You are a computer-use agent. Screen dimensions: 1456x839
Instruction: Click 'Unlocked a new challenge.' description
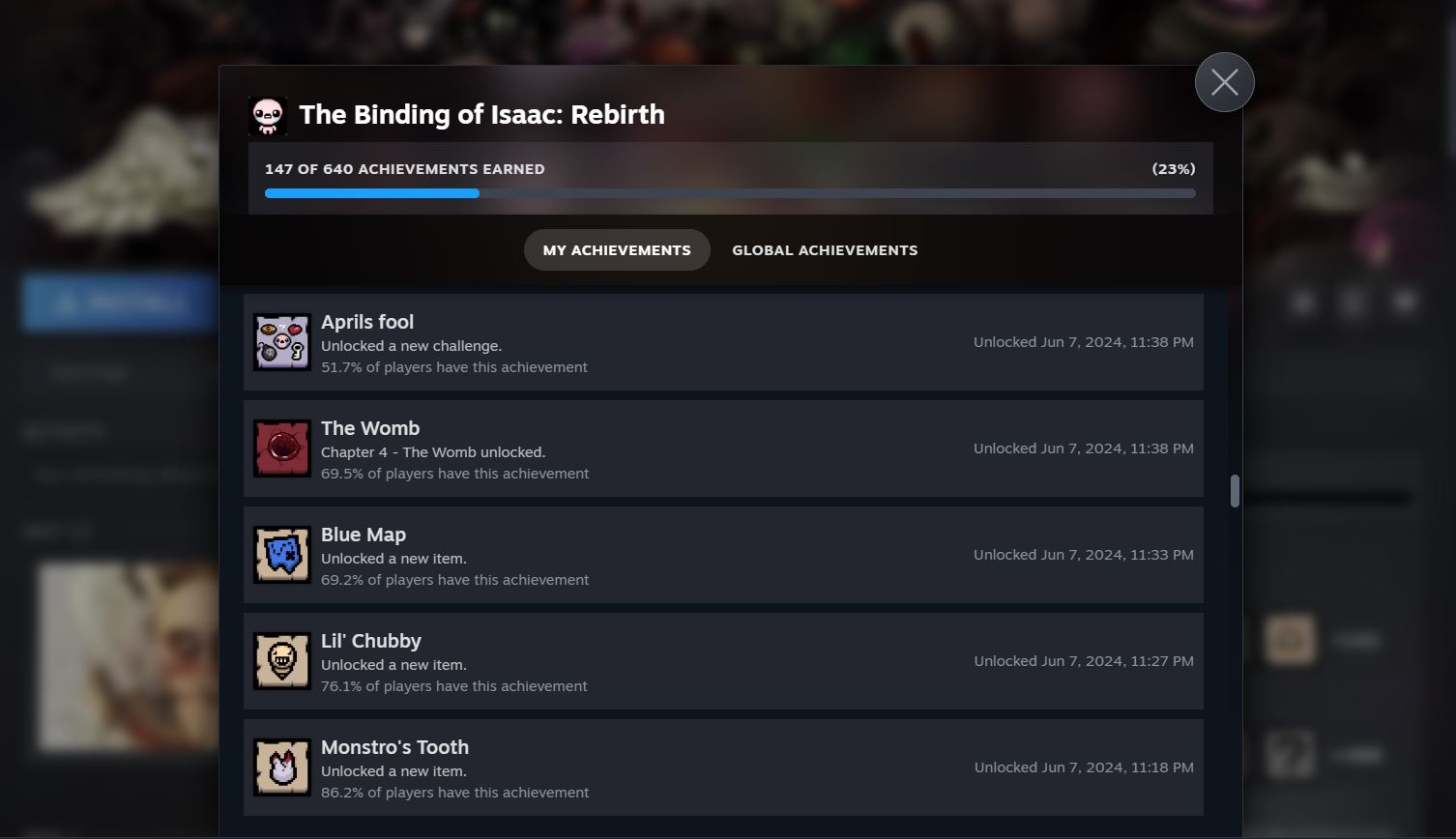(412, 346)
